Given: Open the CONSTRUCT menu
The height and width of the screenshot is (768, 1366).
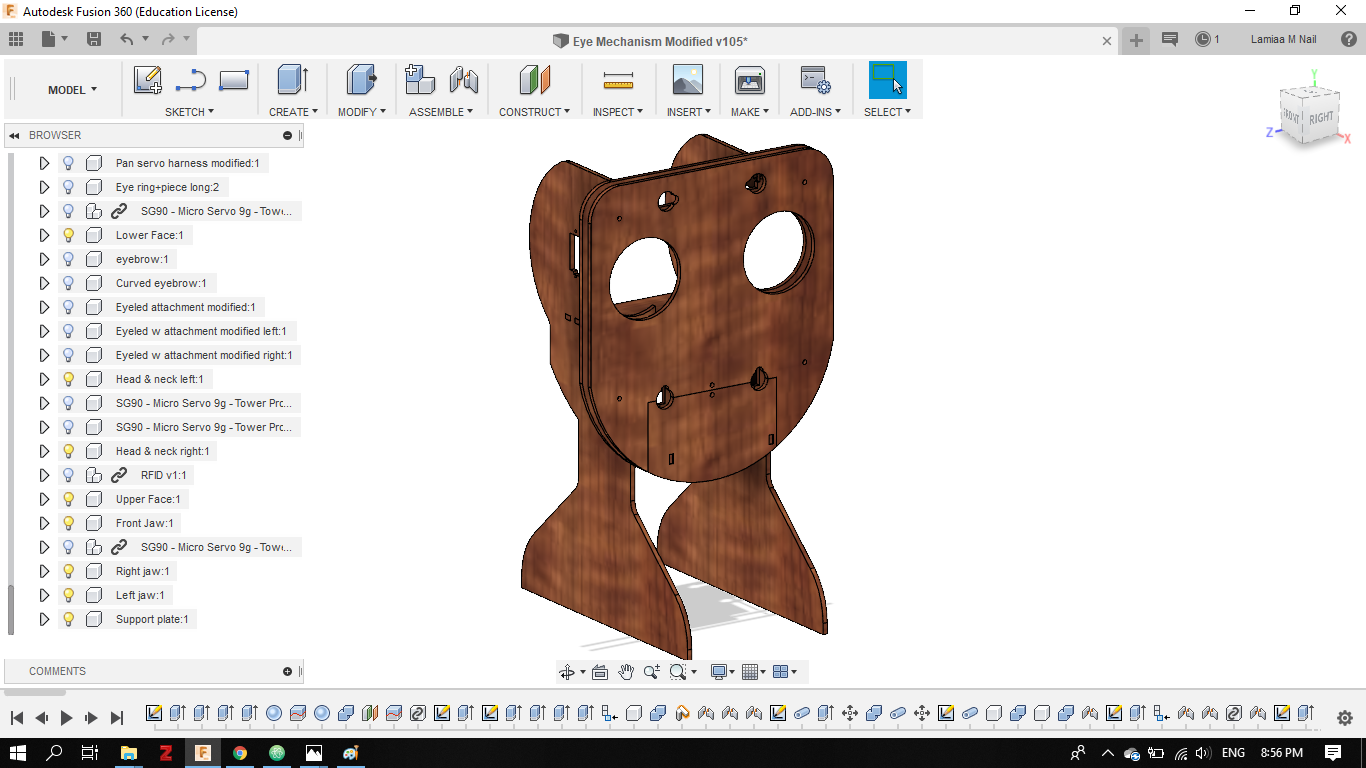Looking at the screenshot, I should [534, 112].
